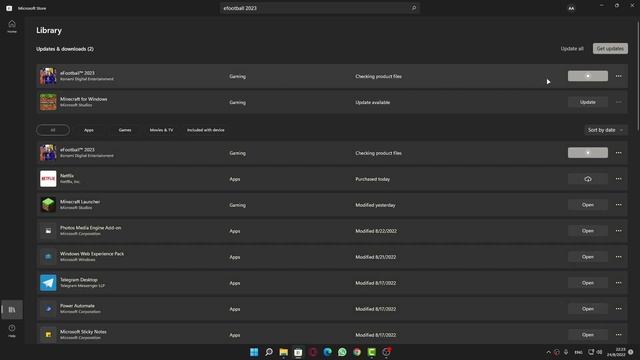The image size is (640, 360).
Task: Select the Included with device filter
Action: [206, 130]
